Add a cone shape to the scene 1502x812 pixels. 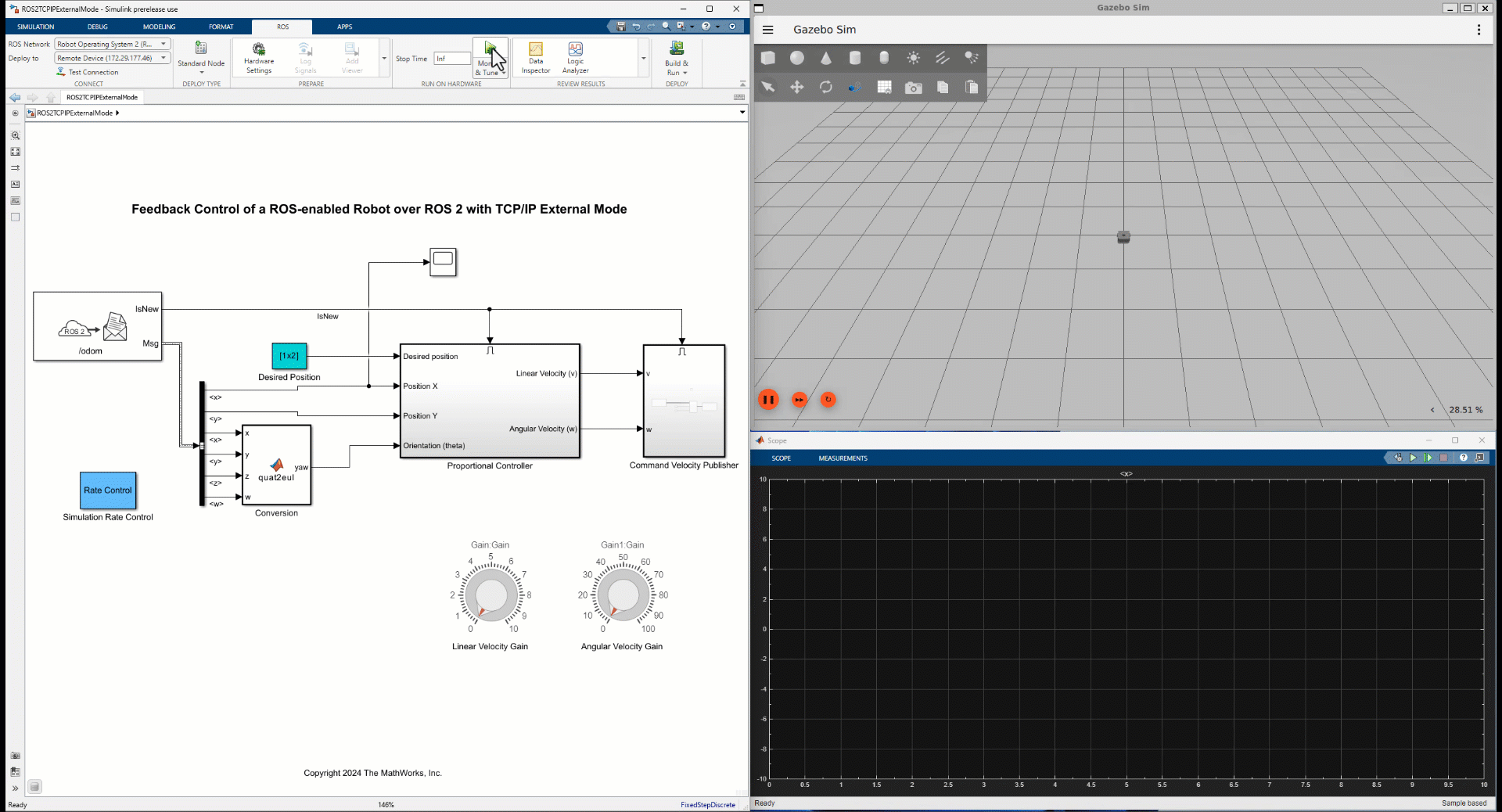[825, 58]
